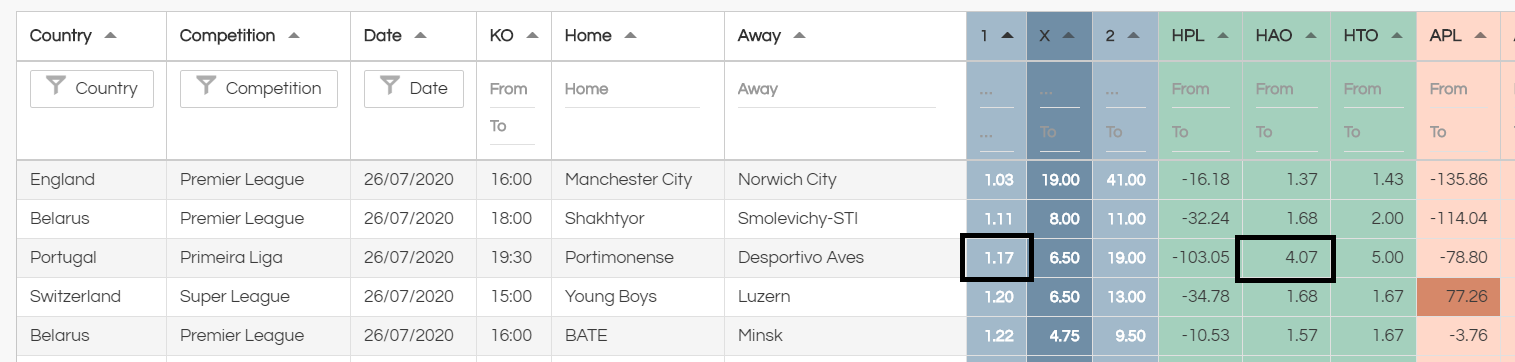The width and height of the screenshot is (1515, 362).
Task: Focus the Home team filter field
Action: pyautogui.click(x=632, y=89)
